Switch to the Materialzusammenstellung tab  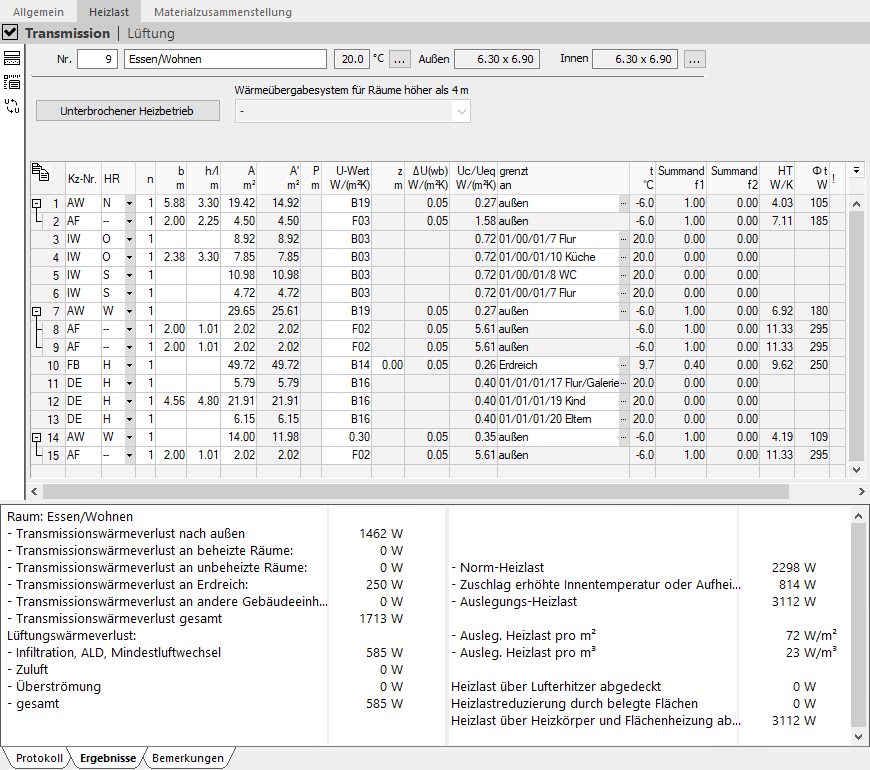223,12
